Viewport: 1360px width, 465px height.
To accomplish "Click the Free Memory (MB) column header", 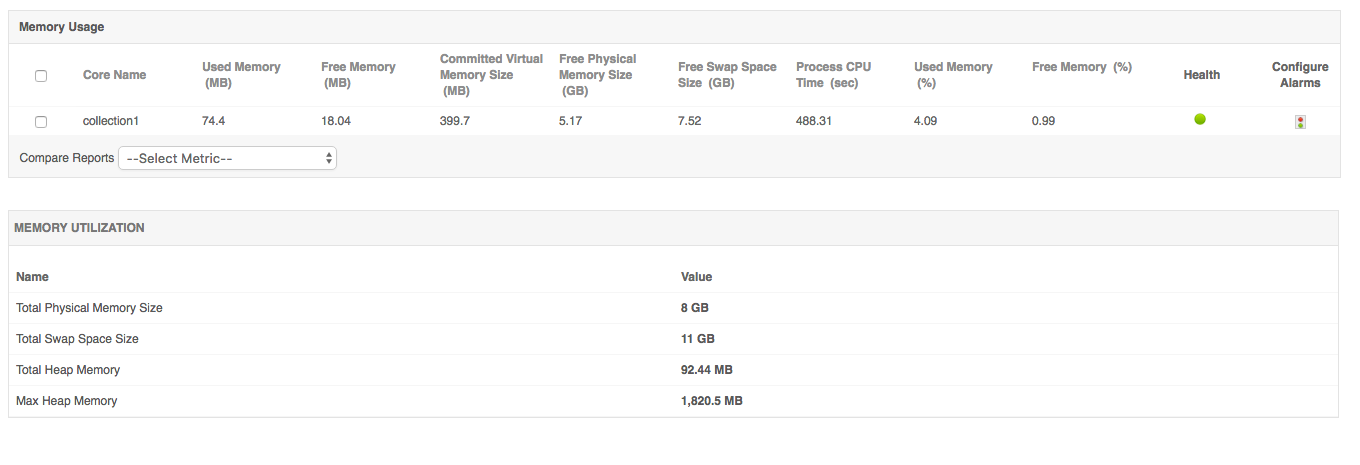I will (358, 75).
